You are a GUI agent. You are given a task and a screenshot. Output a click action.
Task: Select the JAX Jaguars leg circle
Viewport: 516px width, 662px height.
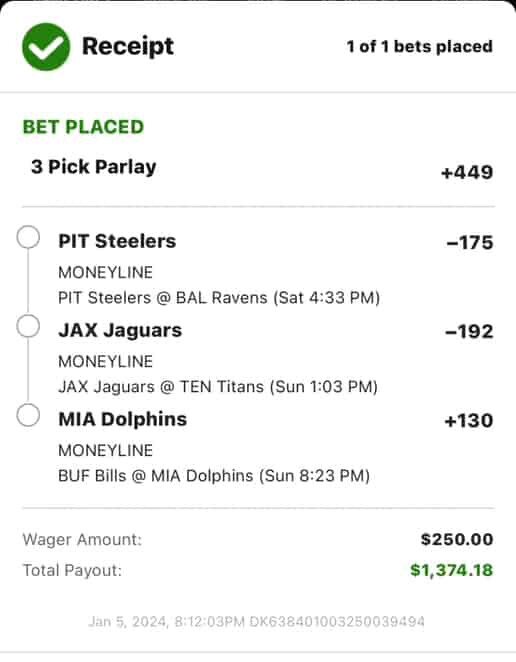28,326
